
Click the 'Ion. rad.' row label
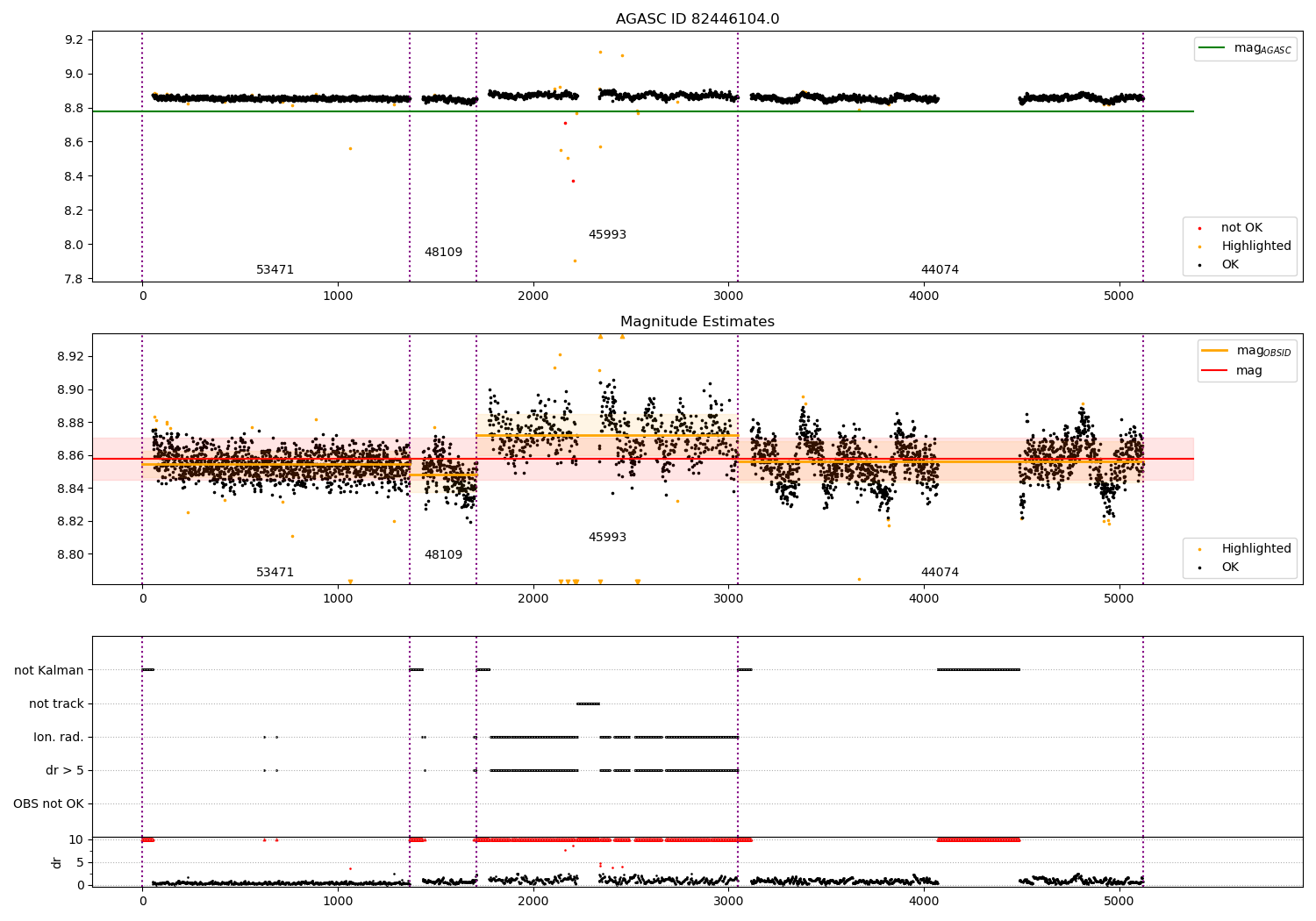click(x=59, y=738)
